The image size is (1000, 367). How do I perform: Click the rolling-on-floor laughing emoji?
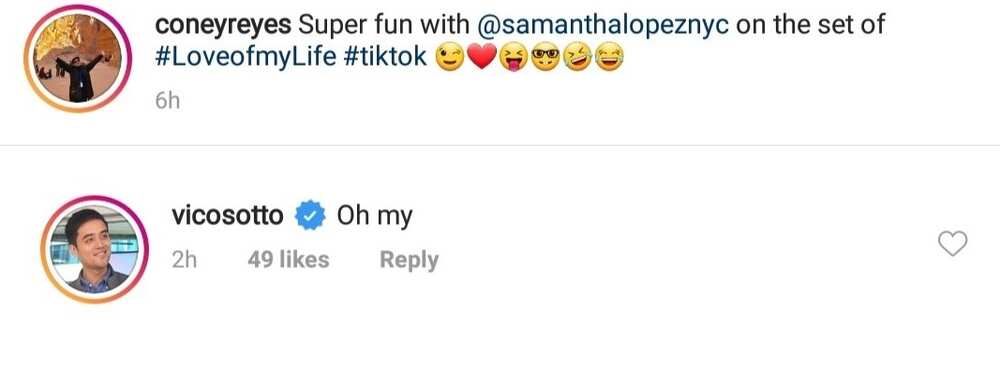click(577, 59)
